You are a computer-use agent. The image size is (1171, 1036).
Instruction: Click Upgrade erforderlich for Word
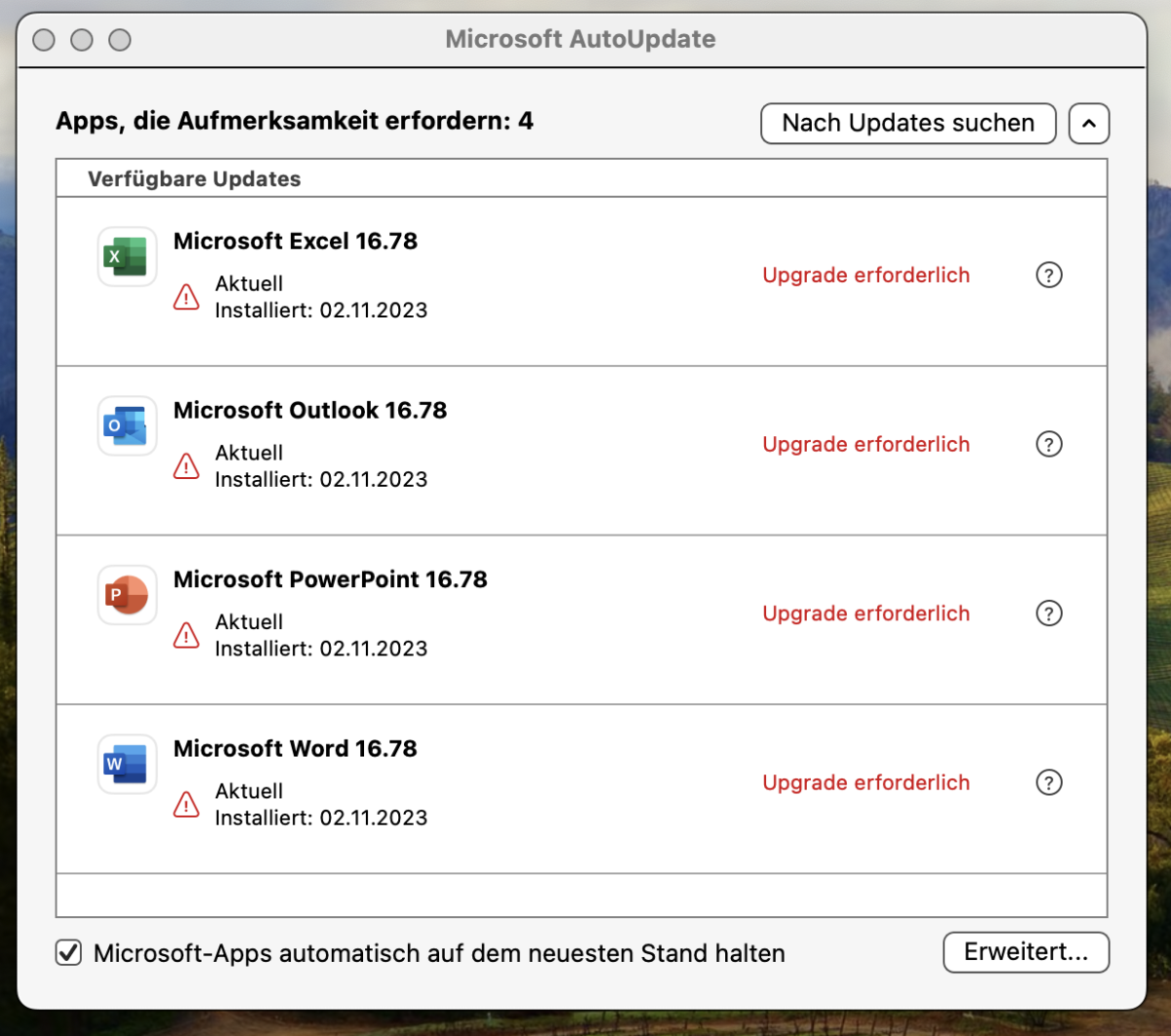(866, 781)
